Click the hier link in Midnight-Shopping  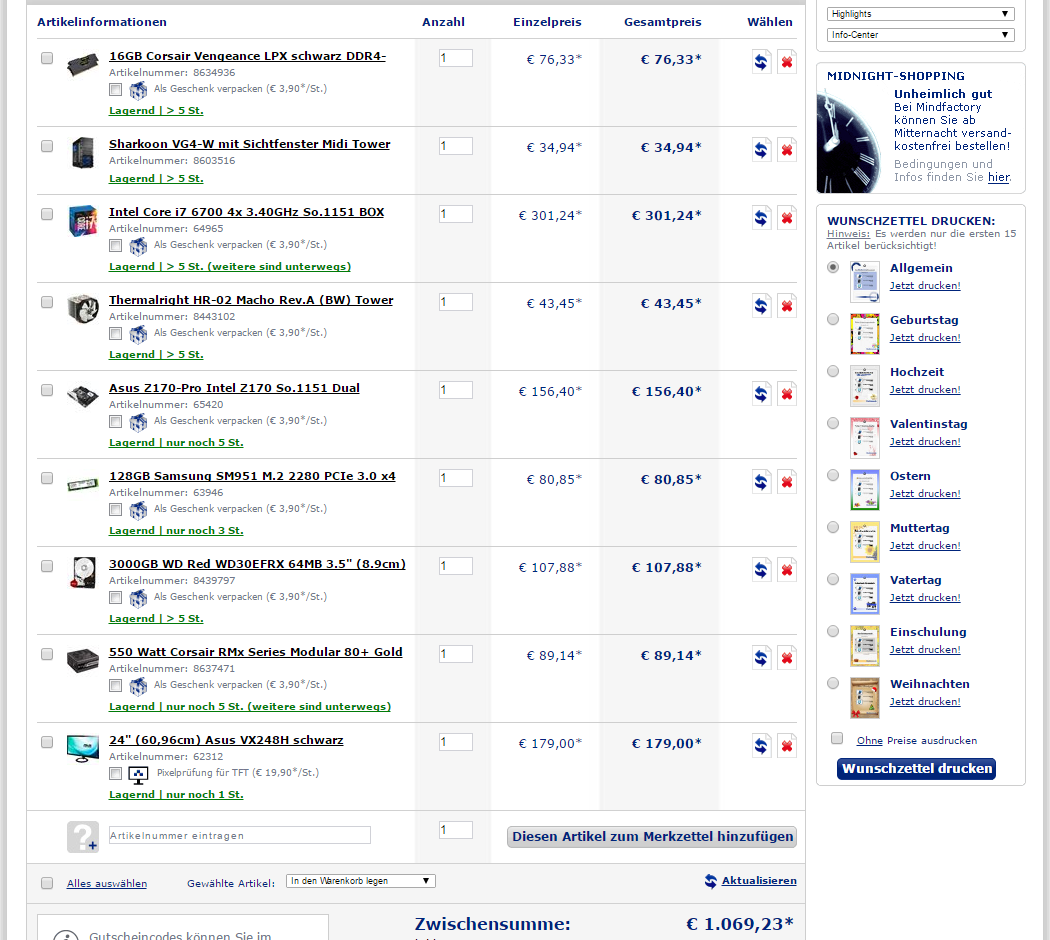pyautogui.click(x=998, y=177)
